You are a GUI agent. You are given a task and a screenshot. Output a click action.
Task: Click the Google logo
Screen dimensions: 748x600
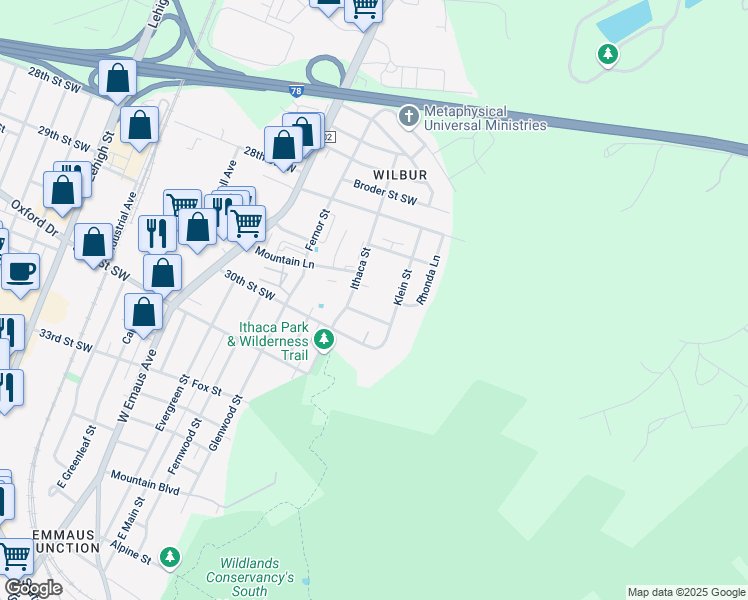coord(33,589)
